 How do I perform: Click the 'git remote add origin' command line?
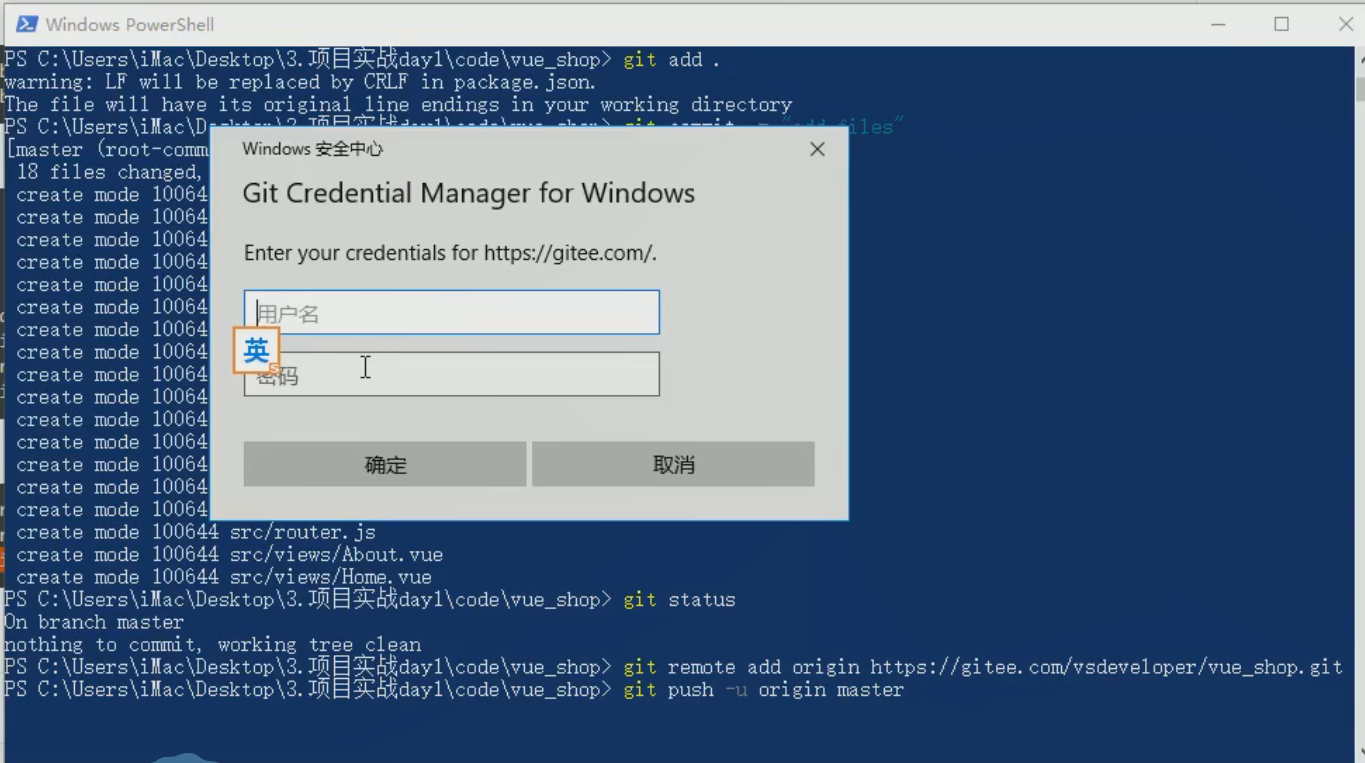tap(982, 667)
